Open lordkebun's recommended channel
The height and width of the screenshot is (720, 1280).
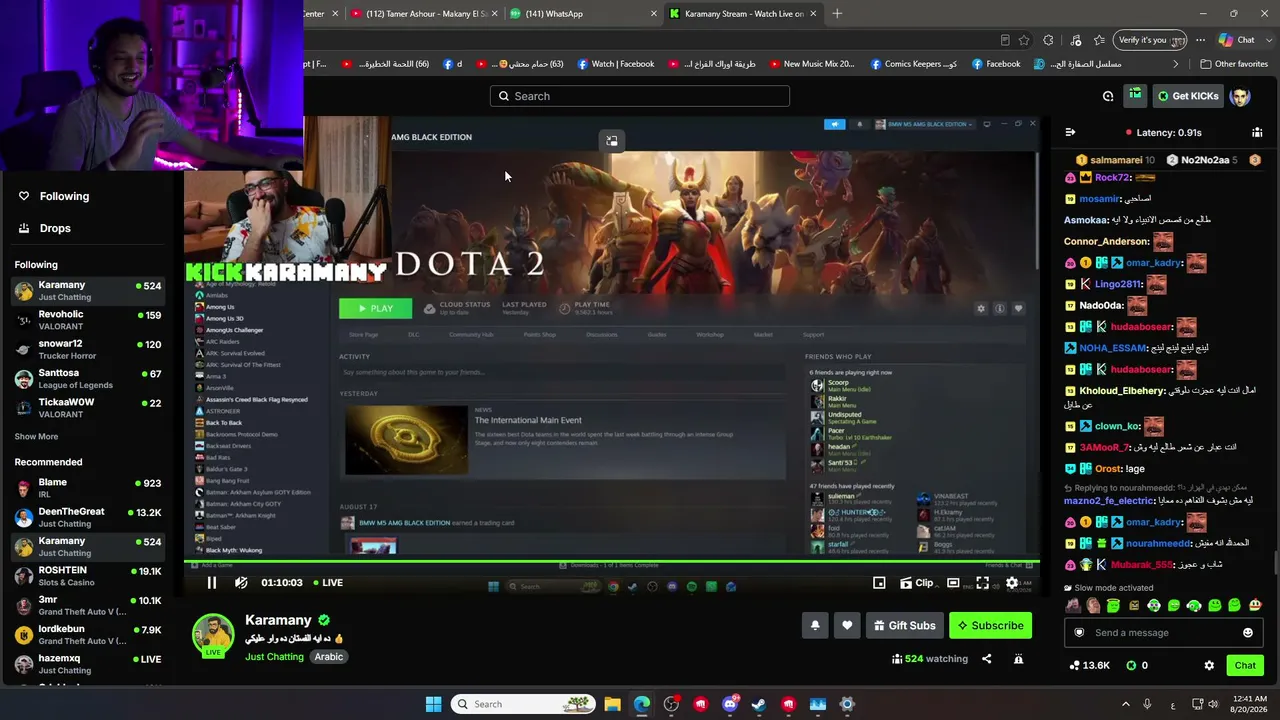click(x=88, y=635)
